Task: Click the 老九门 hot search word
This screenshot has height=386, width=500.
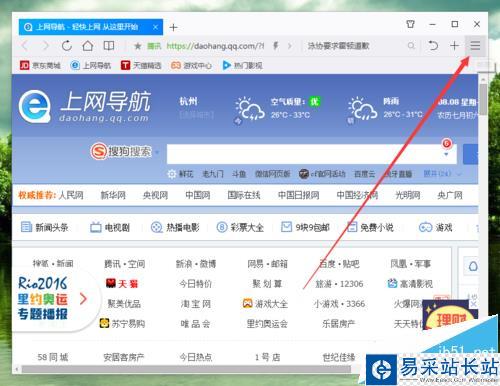Action: click(213, 174)
